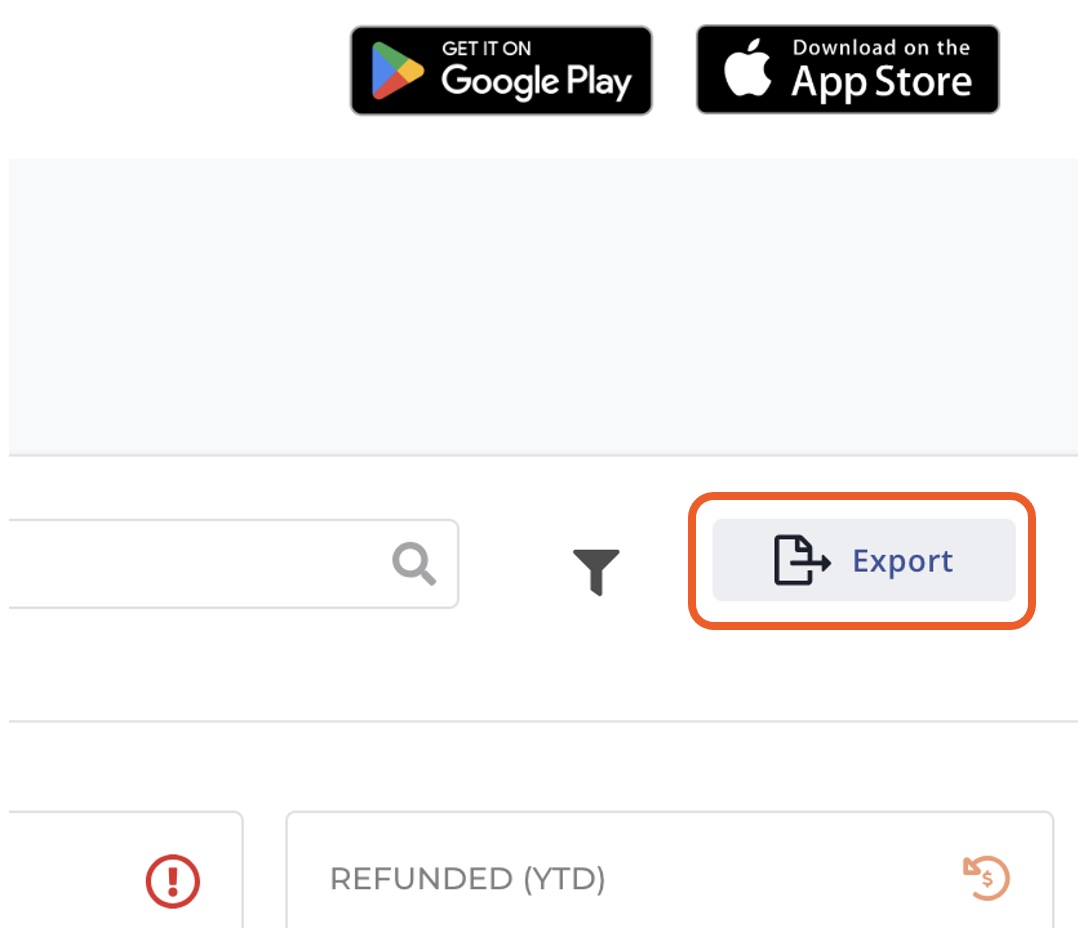This screenshot has width=1078, height=936.
Task: Click the red exclamation alert icon
Action: tap(173, 881)
